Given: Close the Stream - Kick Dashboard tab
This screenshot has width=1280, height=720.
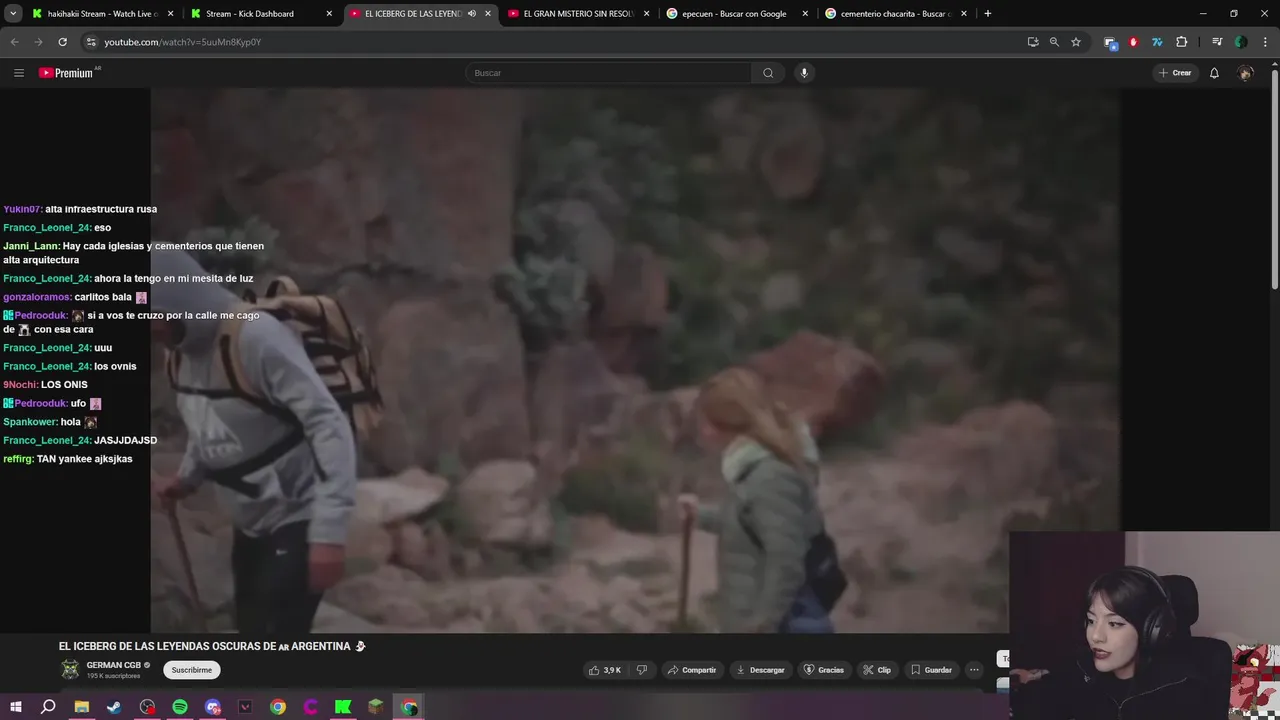Looking at the screenshot, I should click(x=329, y=14).
